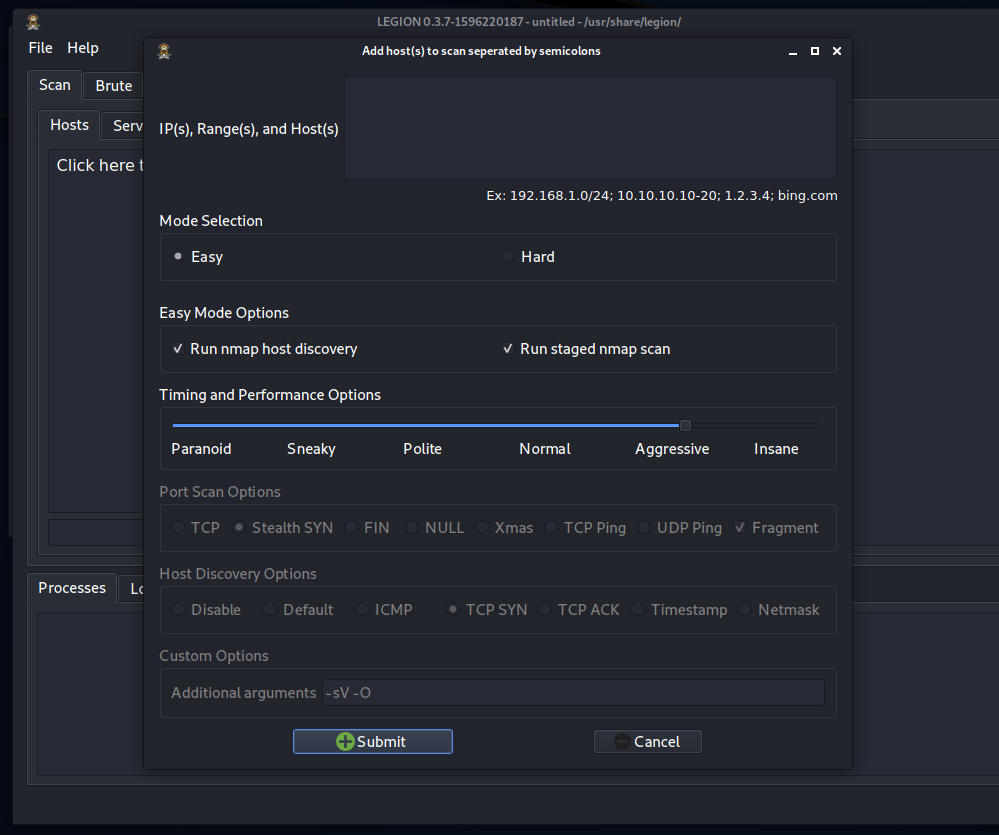Viewport: 999px width, 835px height.
Task: Click the Aggressive timing label
Action: click(x=672, y=448)
